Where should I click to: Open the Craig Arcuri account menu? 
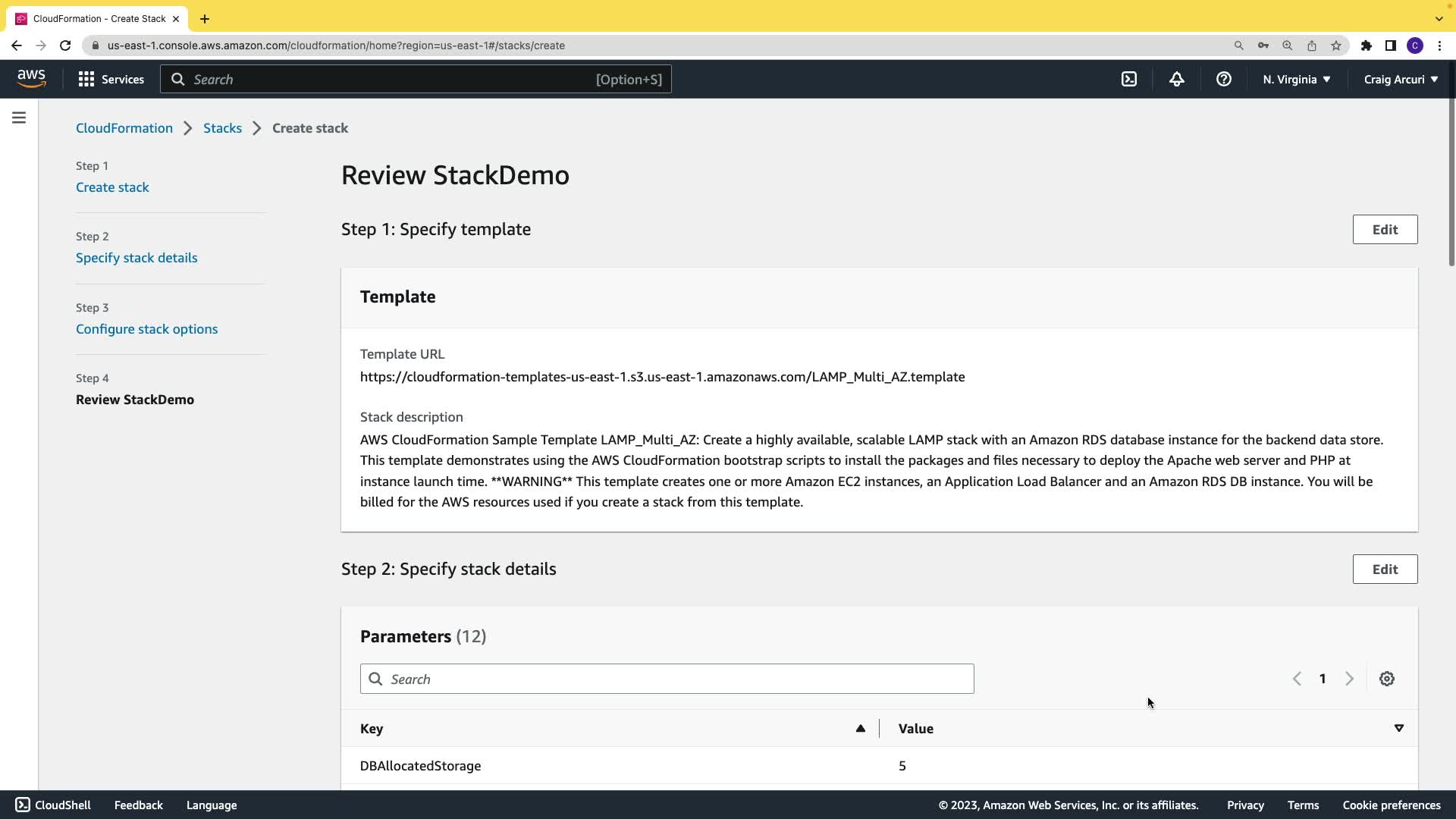(1400, 80)
